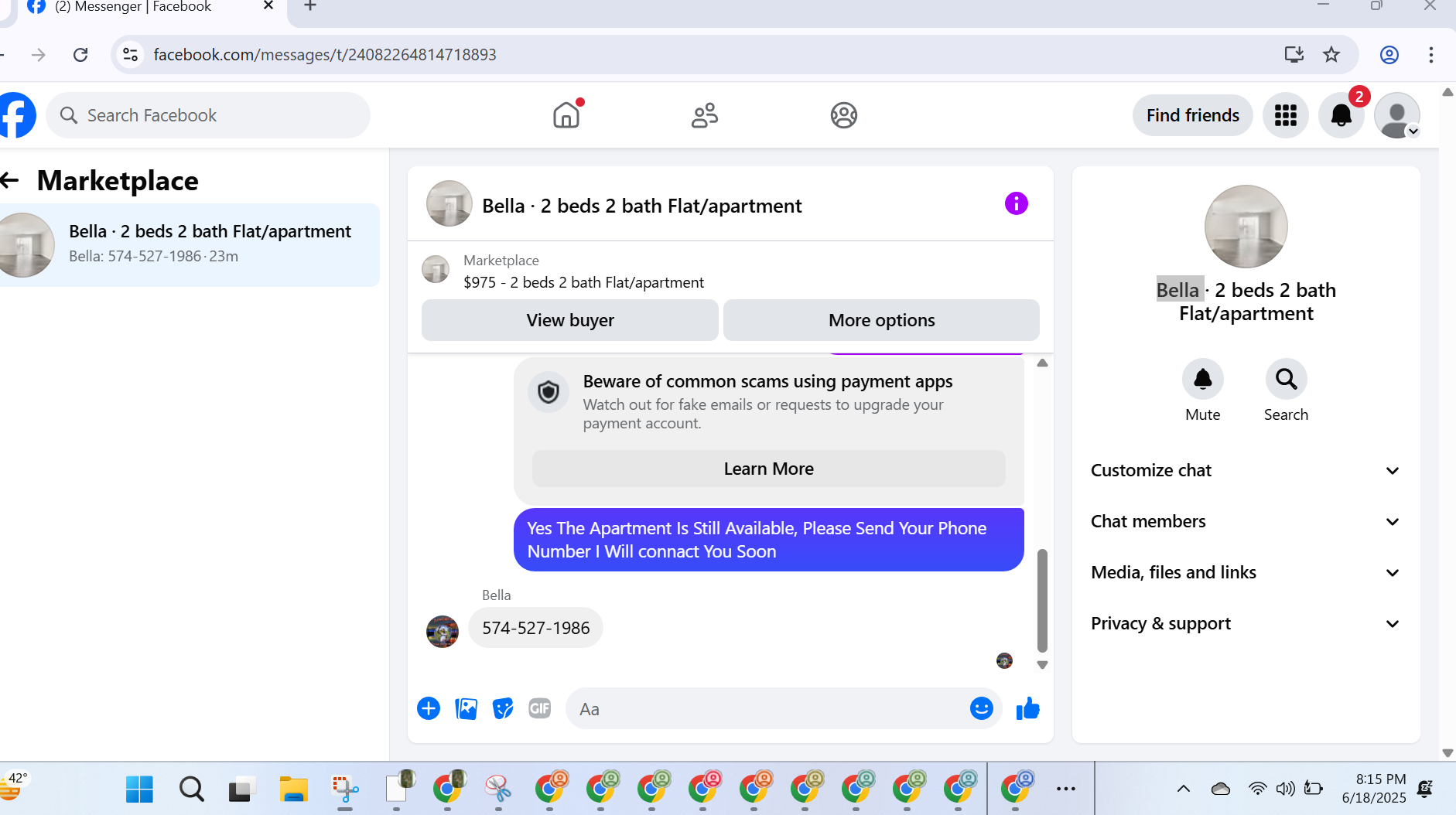
Task: Click the install app icon in address bar
Action: [1294, 54]
